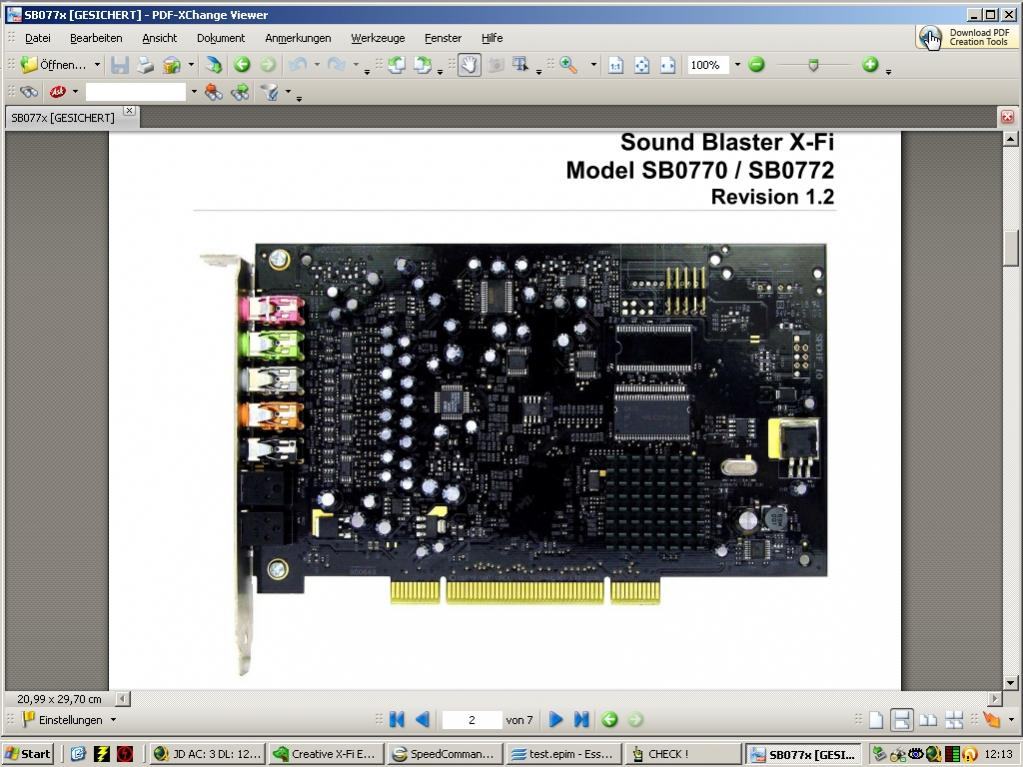The height and width of the screenshot is (767, 1023).
Task: Select the Snapshot tool icon
Action: (x=496, y=65)
